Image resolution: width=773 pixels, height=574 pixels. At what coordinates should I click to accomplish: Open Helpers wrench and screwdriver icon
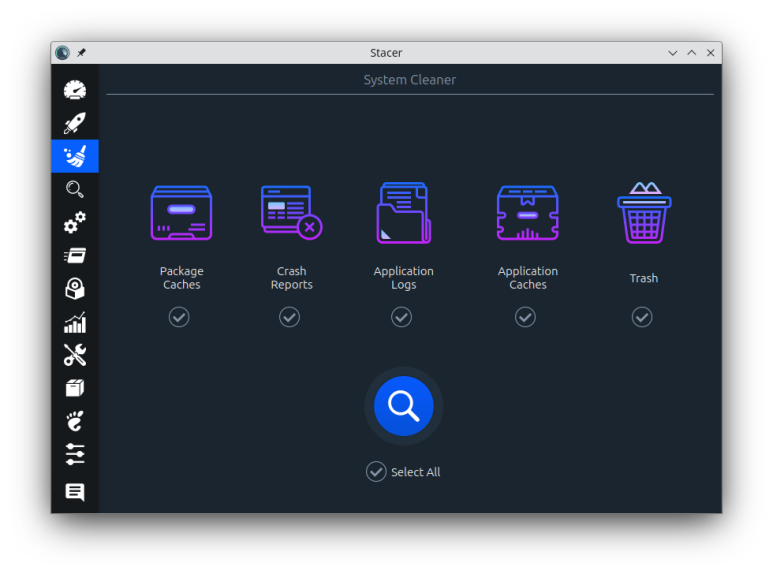(x=75, y=355)
